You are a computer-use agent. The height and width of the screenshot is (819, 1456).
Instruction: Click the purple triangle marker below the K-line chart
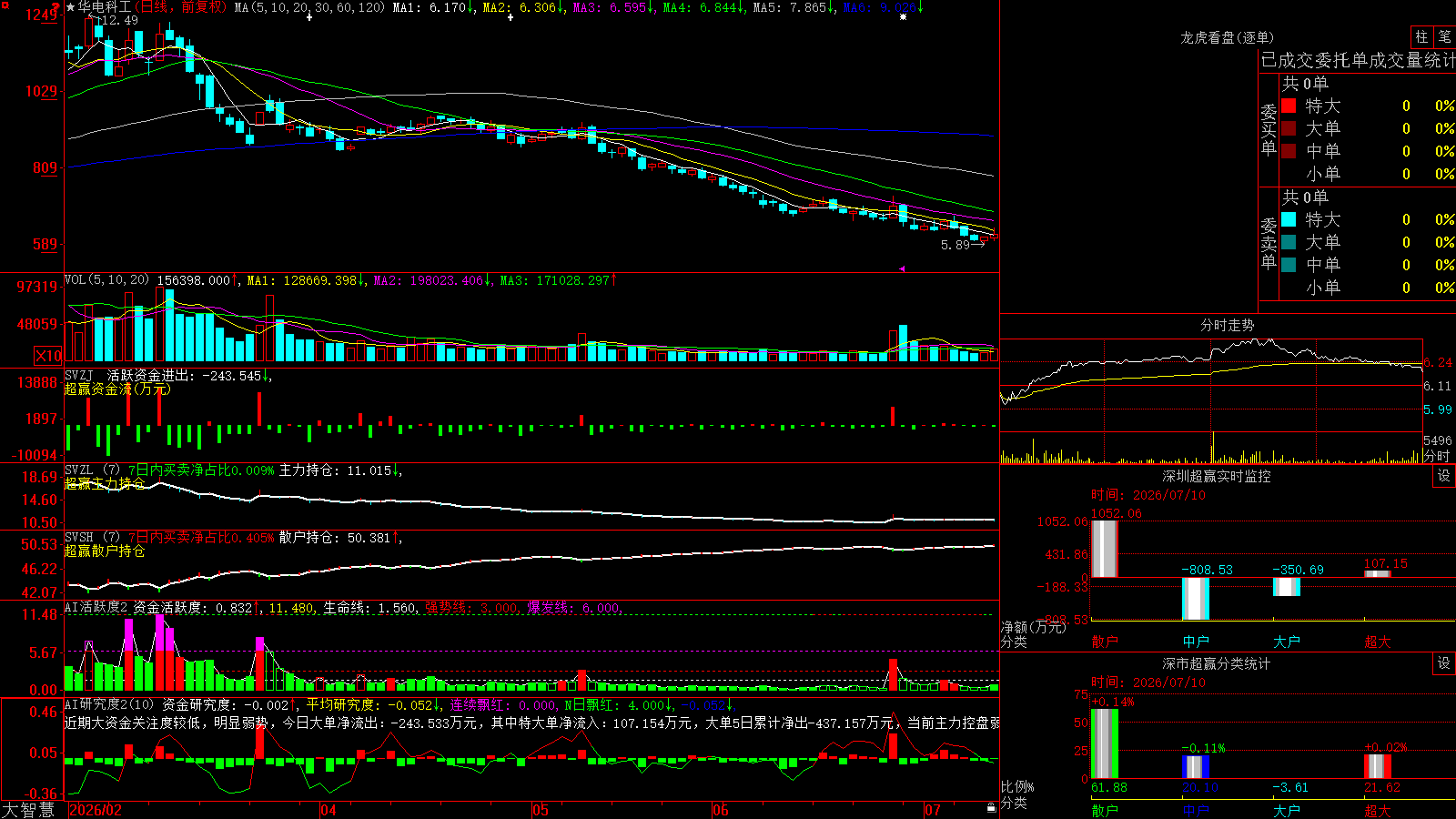(902, 268)
